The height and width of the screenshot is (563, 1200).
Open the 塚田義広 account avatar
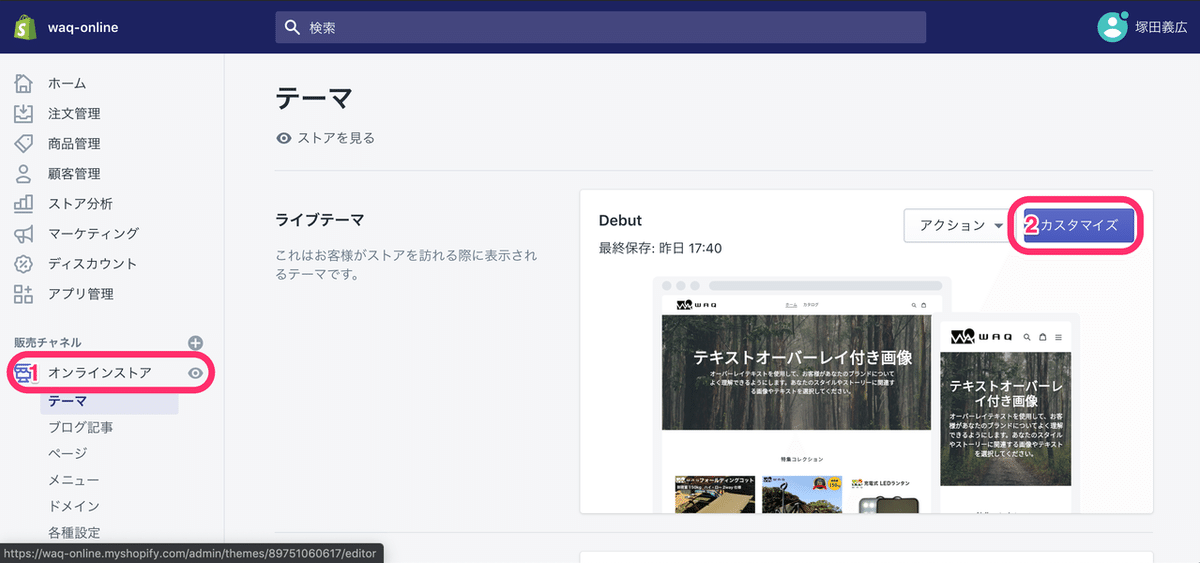tap(1112, 27)
